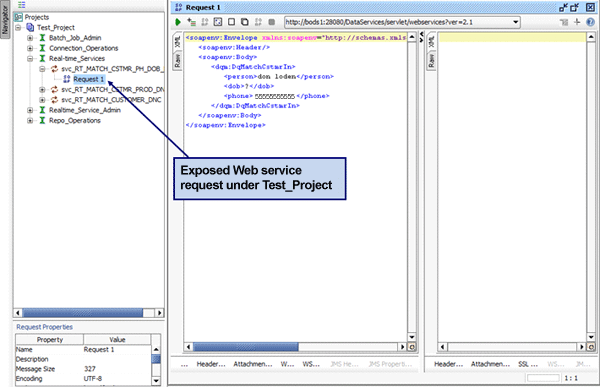Toggle the request/response split arrows
The height and width of the screenshot is (387, 600).
point(422,37)
